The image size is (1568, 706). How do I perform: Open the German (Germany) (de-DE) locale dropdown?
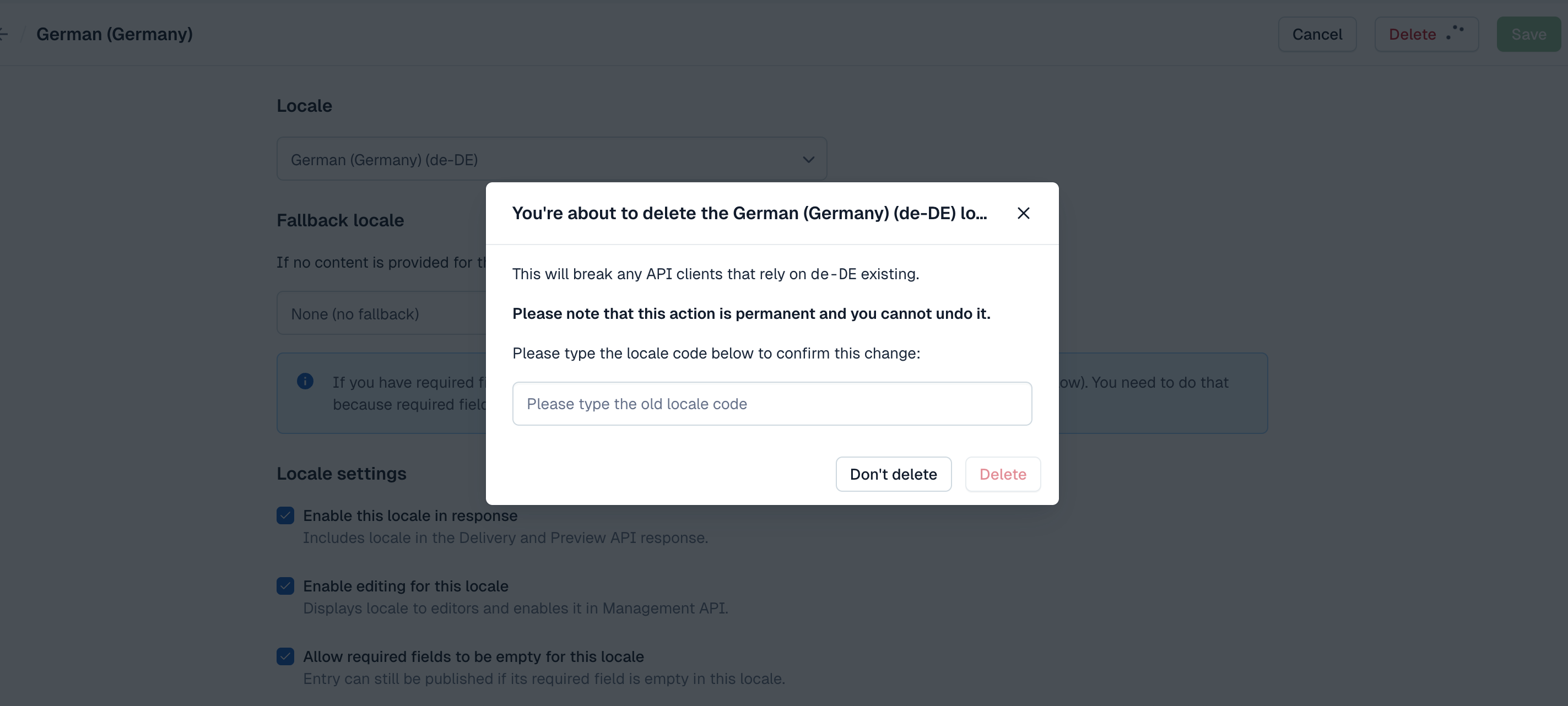coord(551,159)
